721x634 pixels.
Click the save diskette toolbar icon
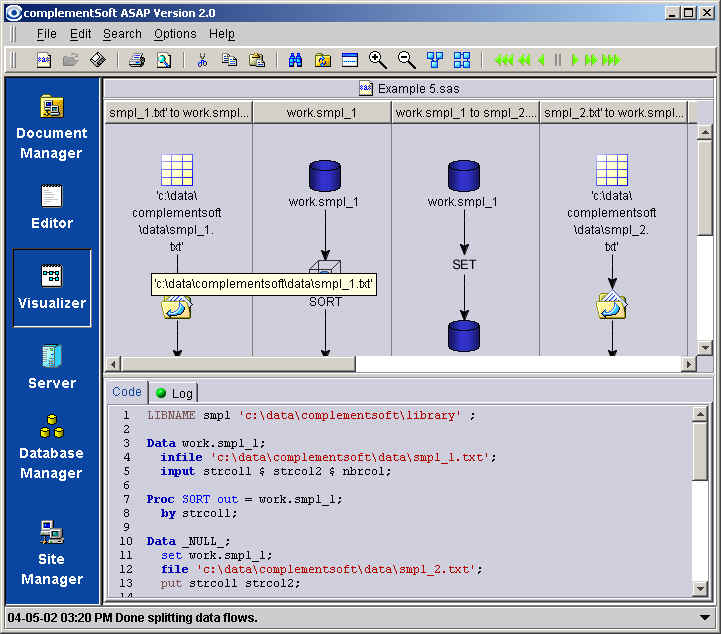coord(97,60)
